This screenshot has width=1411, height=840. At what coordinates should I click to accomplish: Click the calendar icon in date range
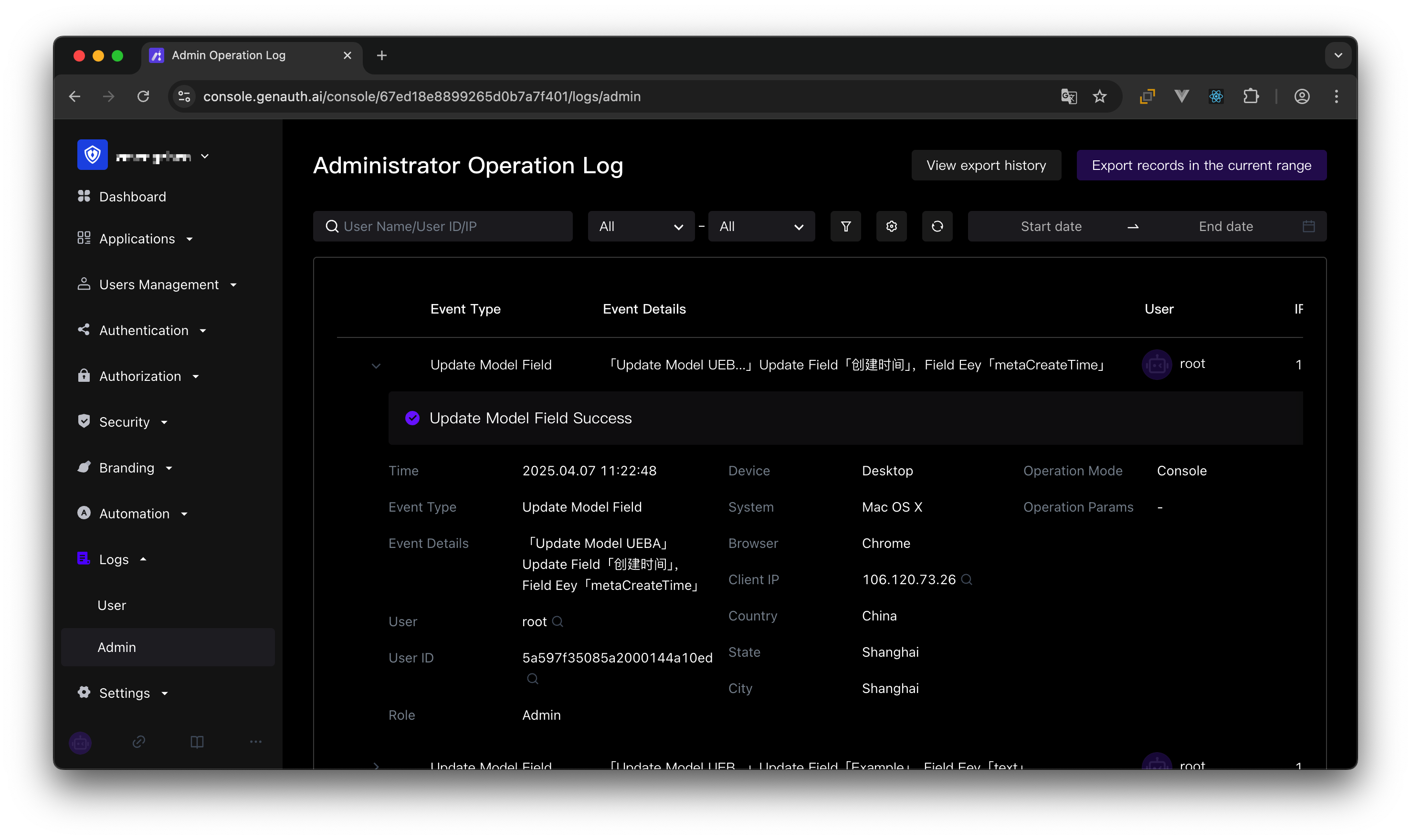click(1308, 226)
